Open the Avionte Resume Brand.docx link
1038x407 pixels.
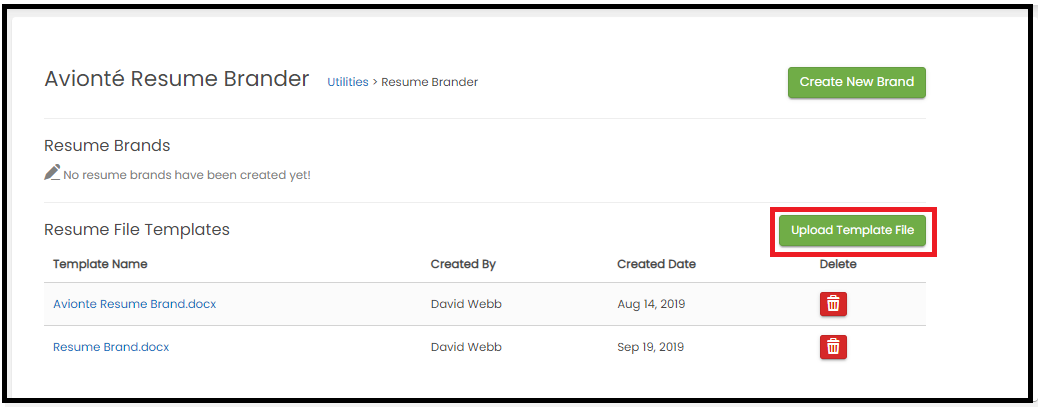[x=134, y=304]
